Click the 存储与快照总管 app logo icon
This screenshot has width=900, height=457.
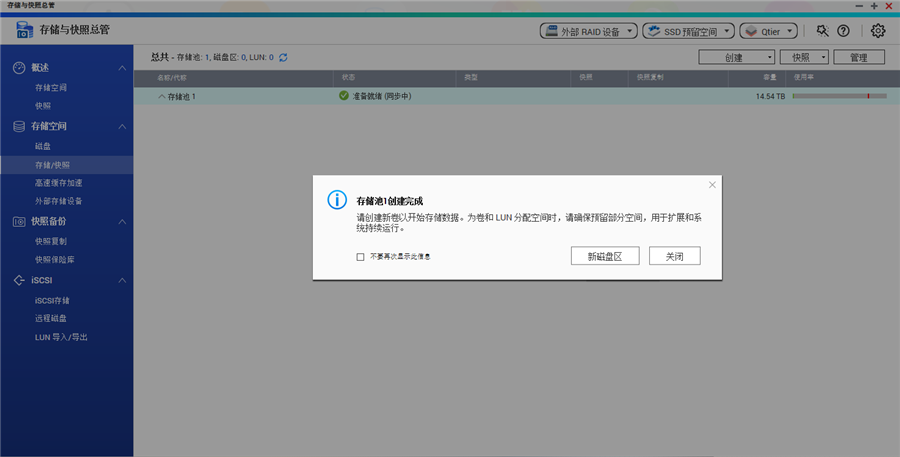[23, 30]
